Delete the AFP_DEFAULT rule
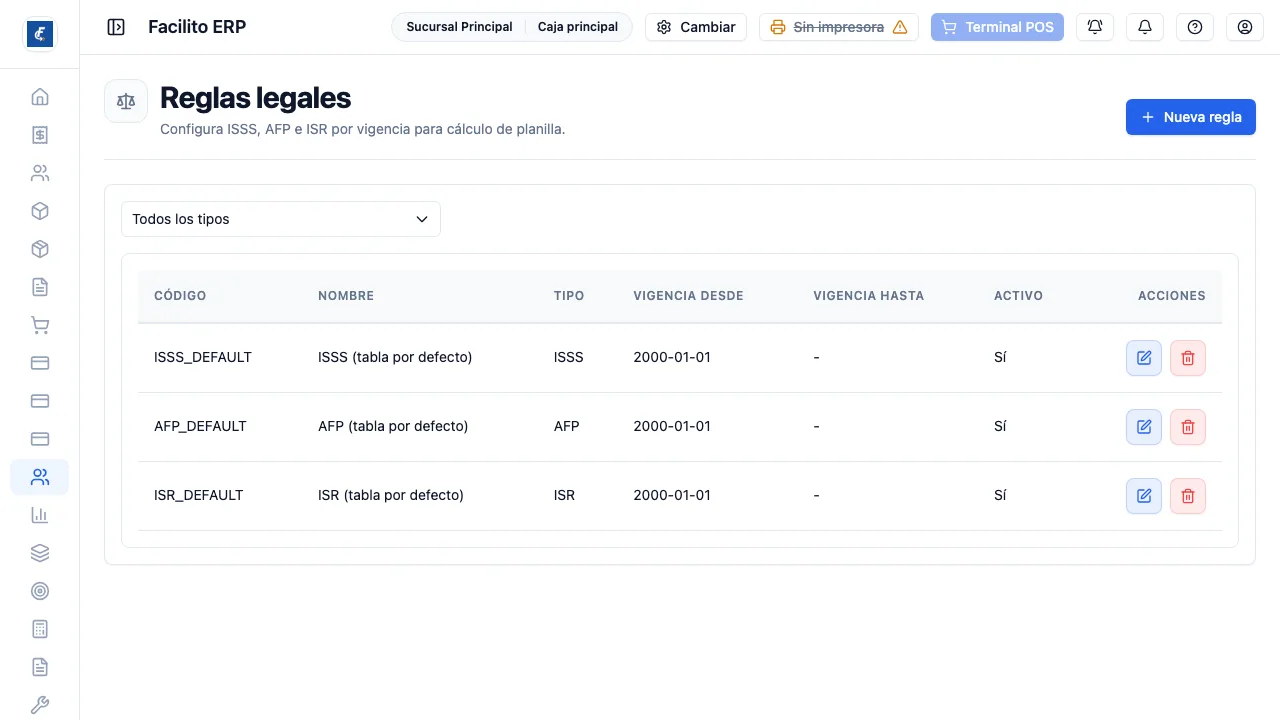Screen dimensions: 1280x720 1188,427
